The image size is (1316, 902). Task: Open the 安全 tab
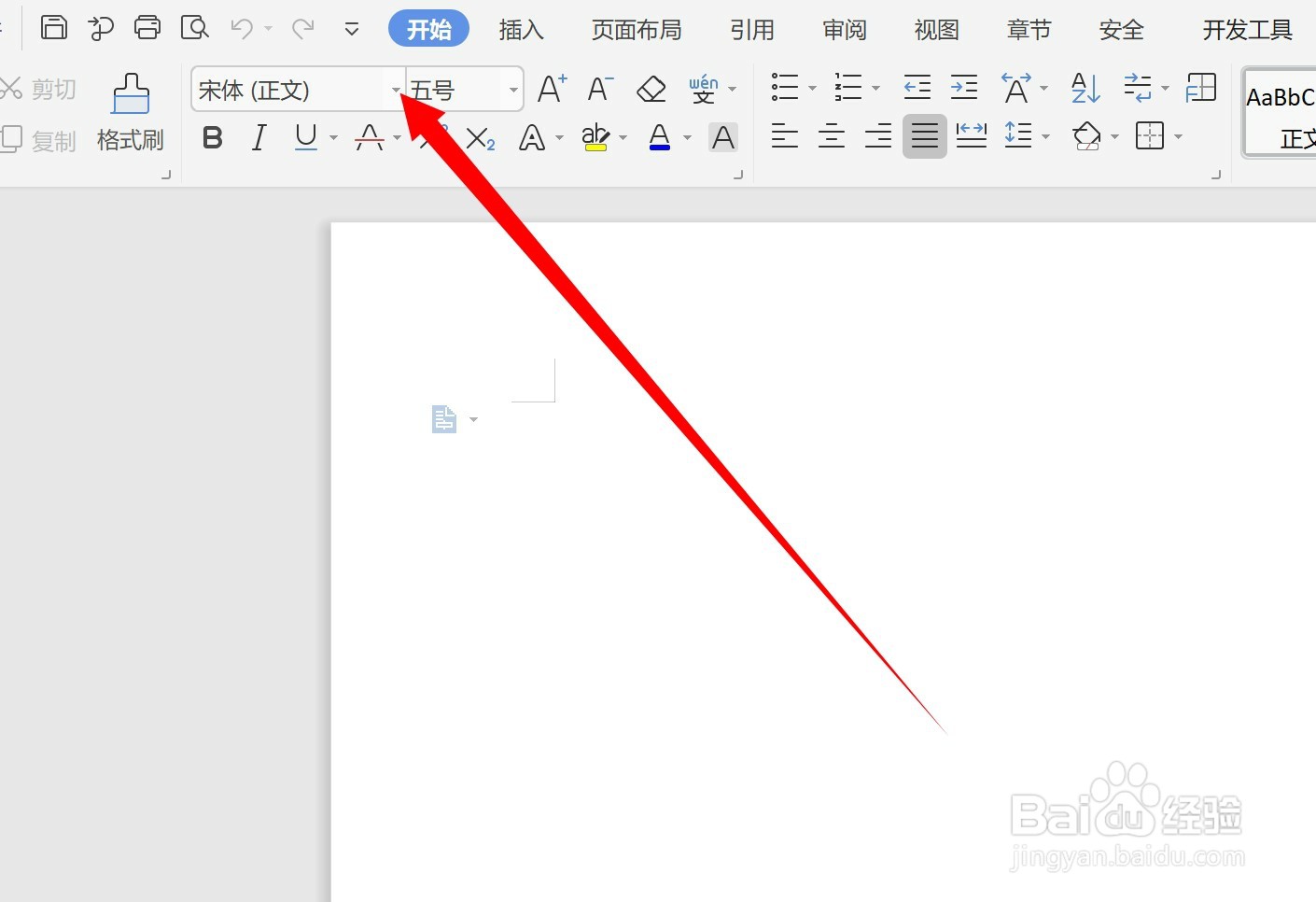click(1122, 30)
